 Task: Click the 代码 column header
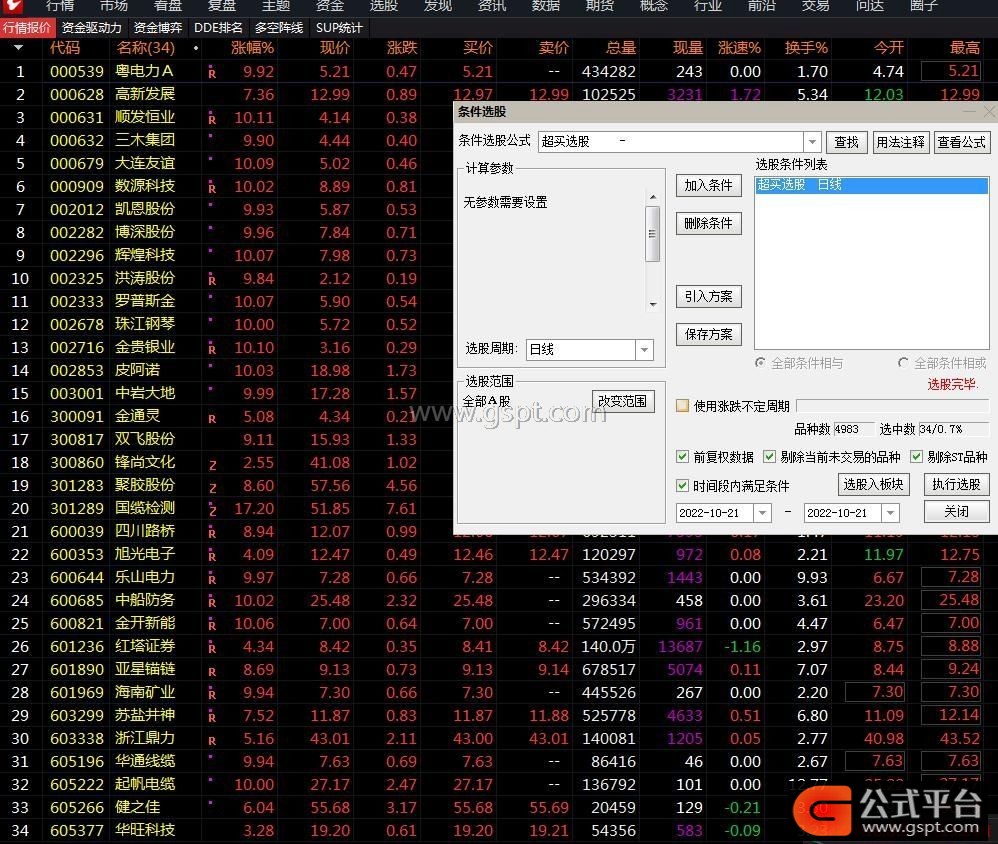coord(65,48)
